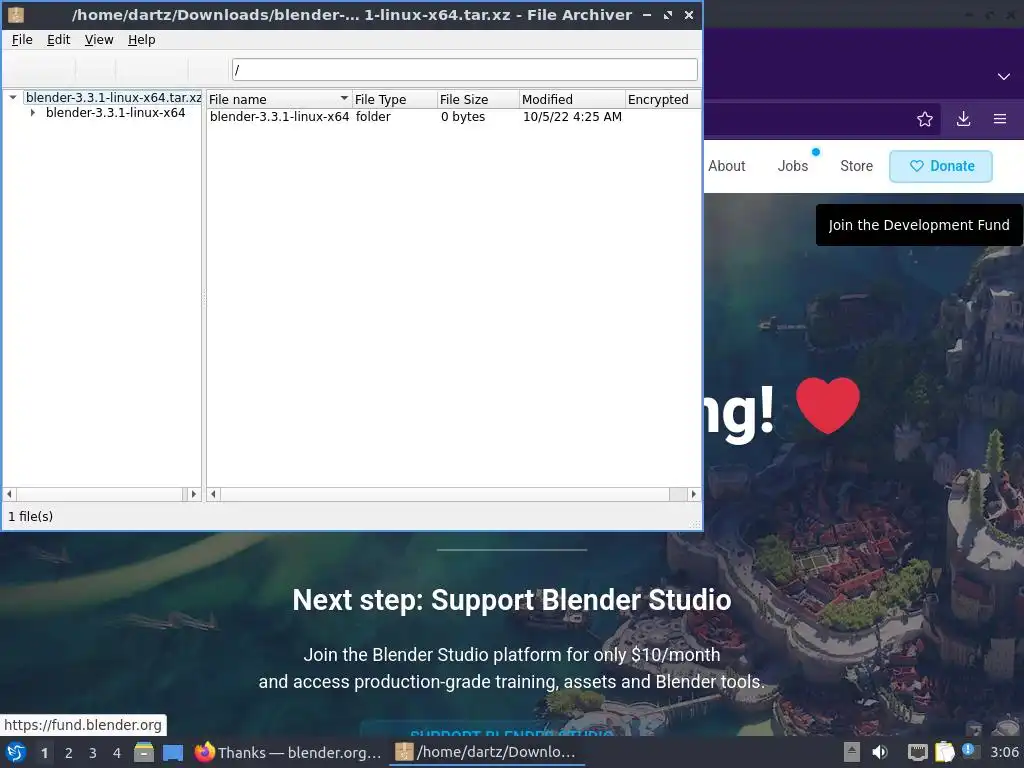This screenshot has width=1024, height=768.
Task: Switch to workspace 4 in the pager
Action: point(117,753)
